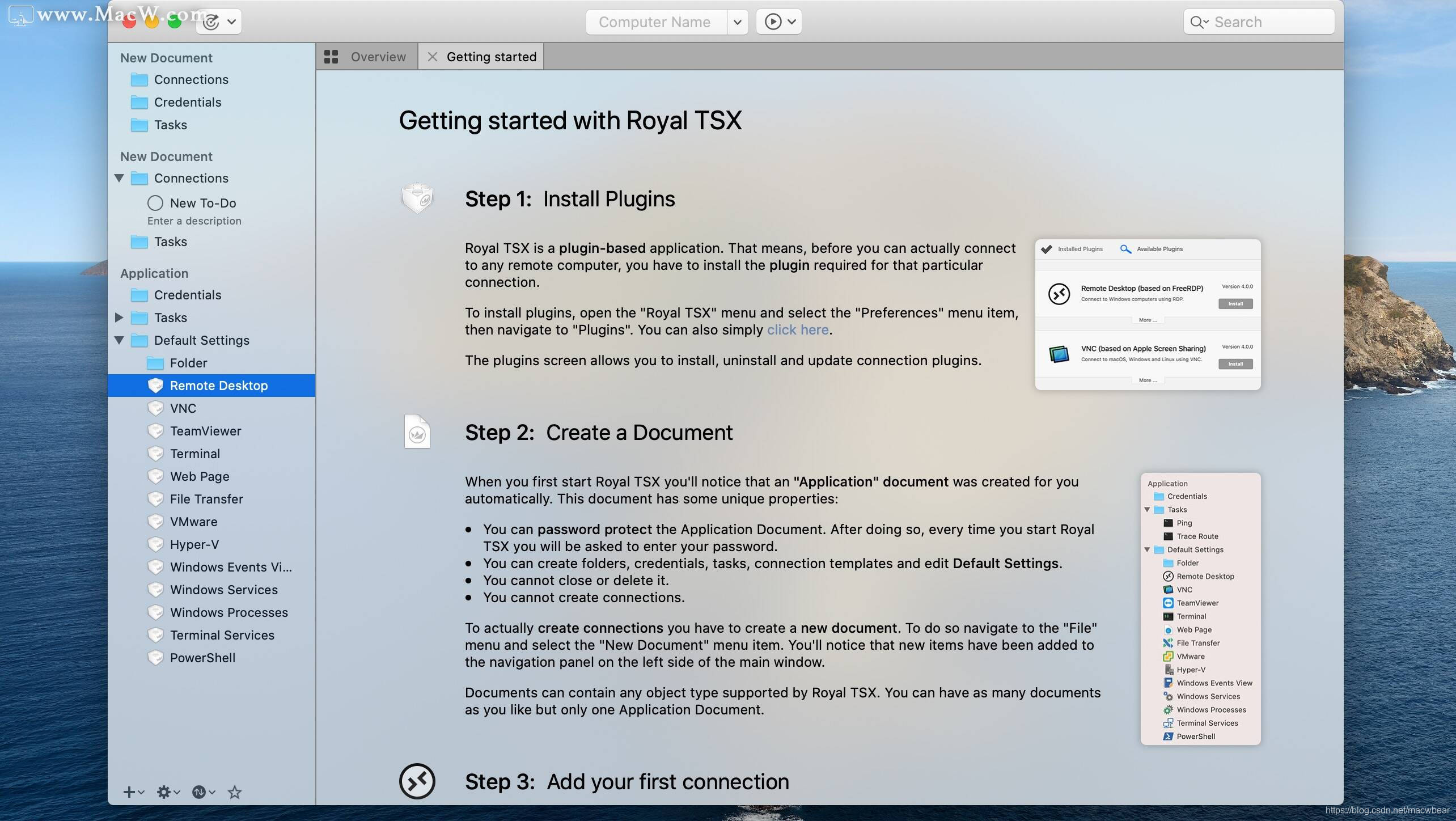Expand the Tasks folder under Application
The image size is (1456, 821).
pyautogui.click(x=119, y=318)
